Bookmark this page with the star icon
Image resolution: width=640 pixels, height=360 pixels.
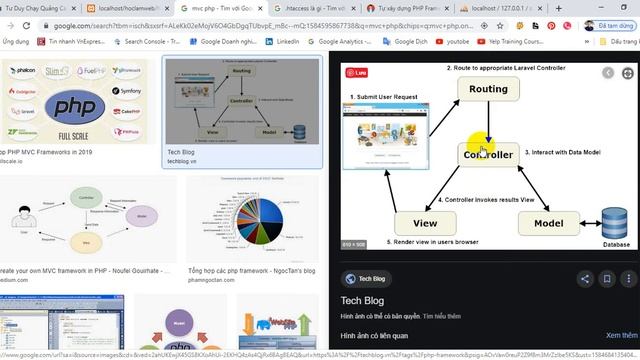(x=500, y=26)
